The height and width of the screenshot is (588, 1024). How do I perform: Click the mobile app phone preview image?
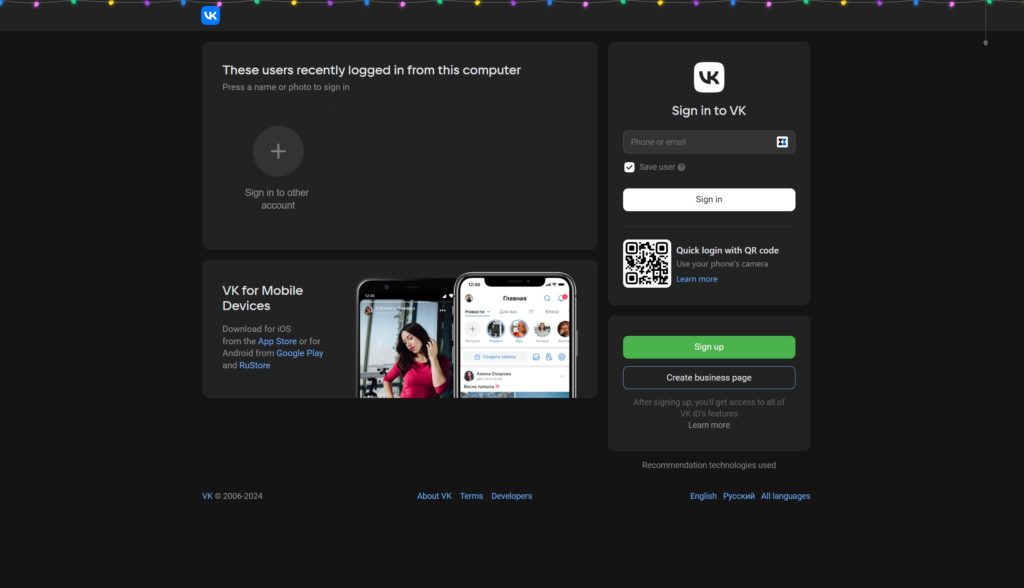466,335
